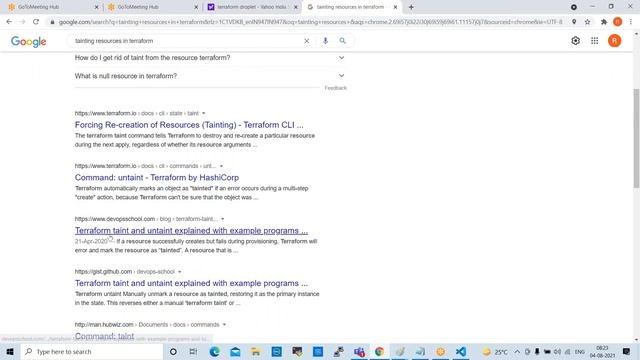
Task: Open gist.github 'Terraform taint and untaint explained' result
Action: click(191, 283)
